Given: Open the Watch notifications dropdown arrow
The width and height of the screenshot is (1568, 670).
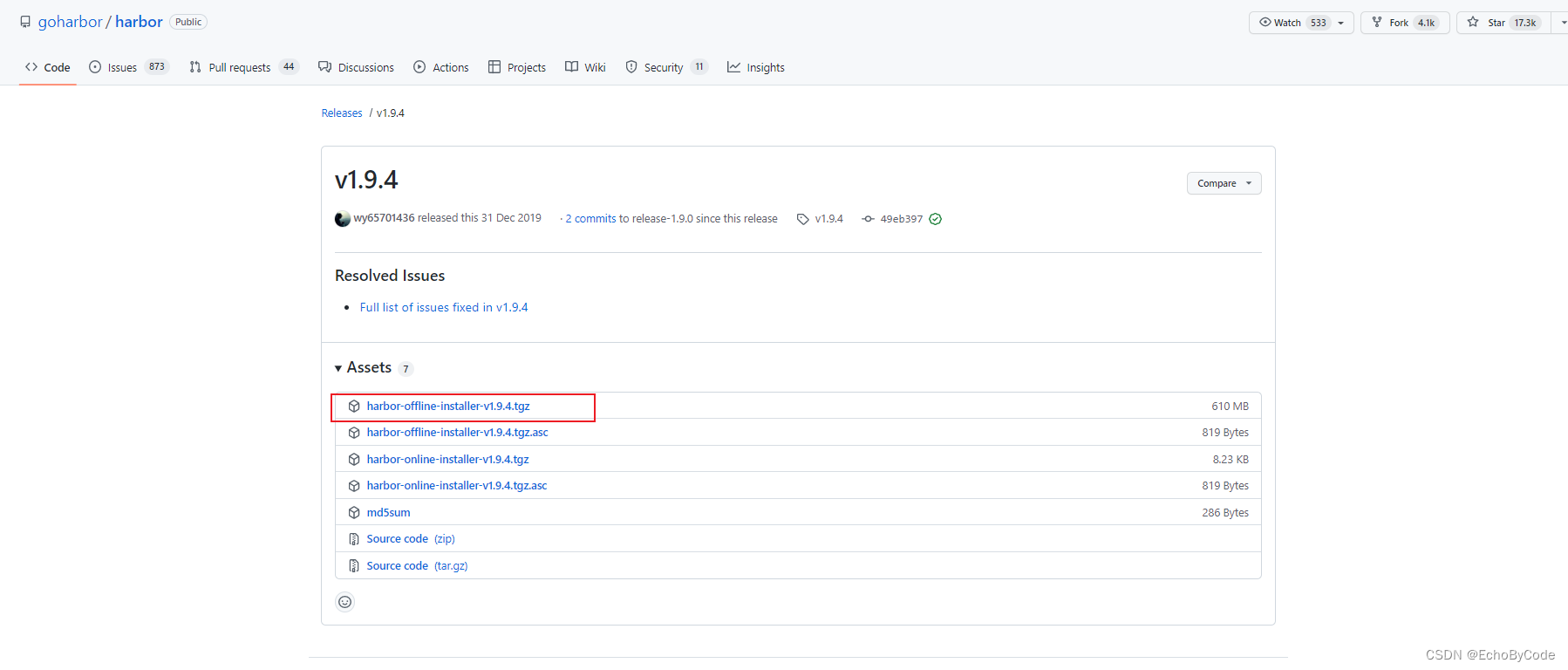Looking at the screenshot, I should point(1341,23).
